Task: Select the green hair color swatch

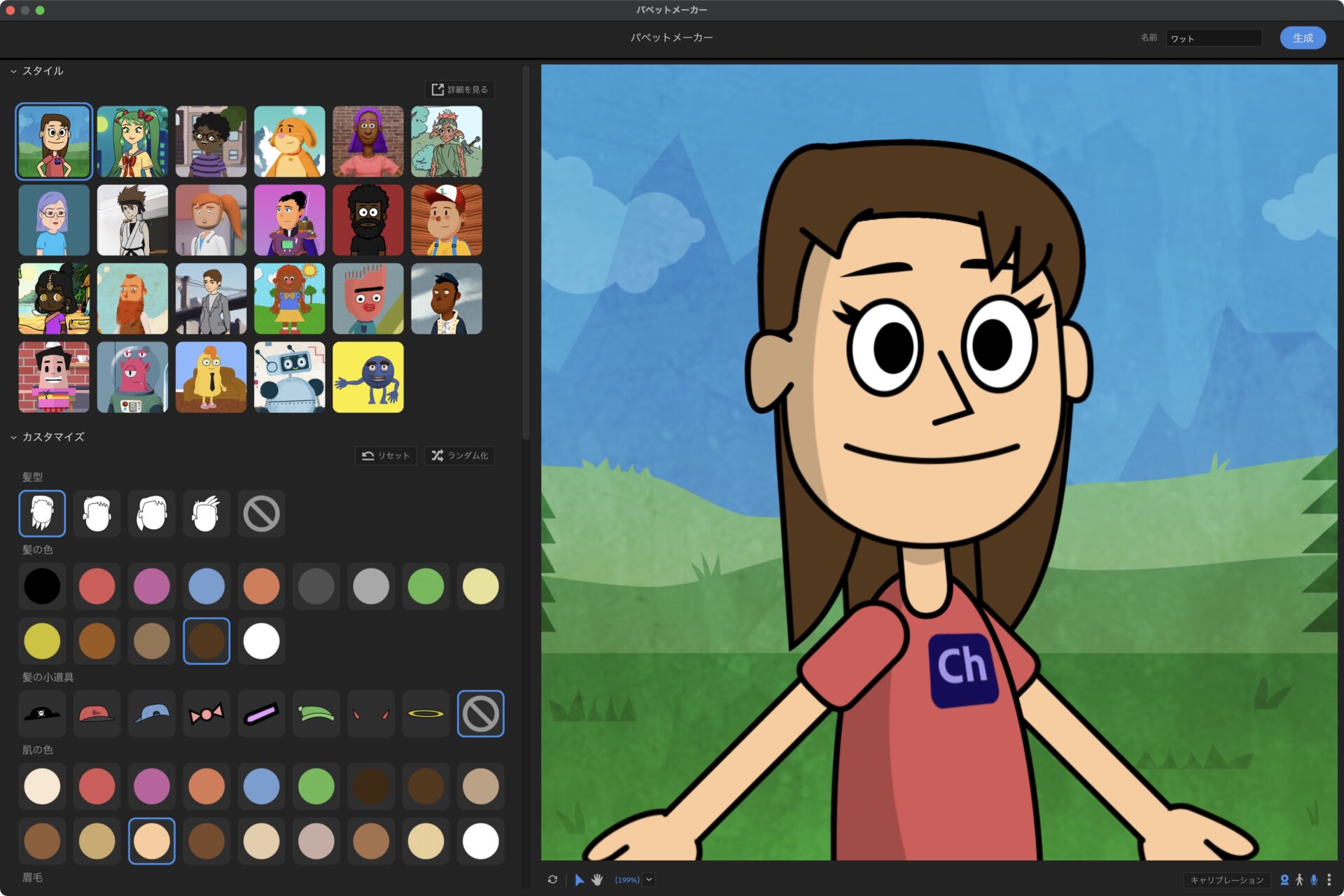Action: click(426, 586)
